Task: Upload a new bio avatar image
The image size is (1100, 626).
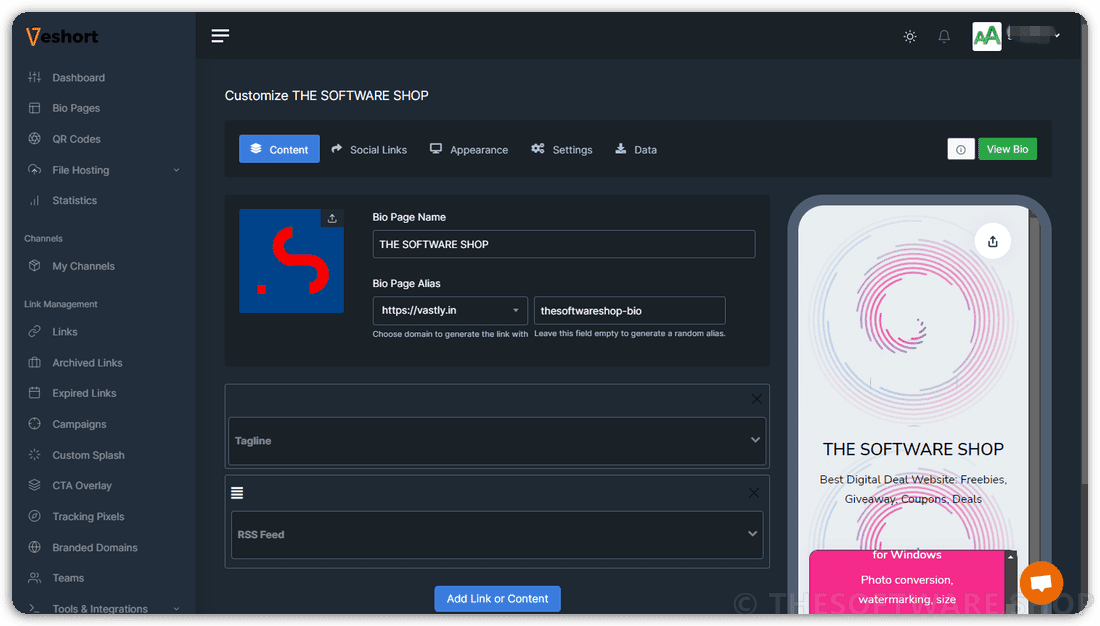Action: coord(333,218)
